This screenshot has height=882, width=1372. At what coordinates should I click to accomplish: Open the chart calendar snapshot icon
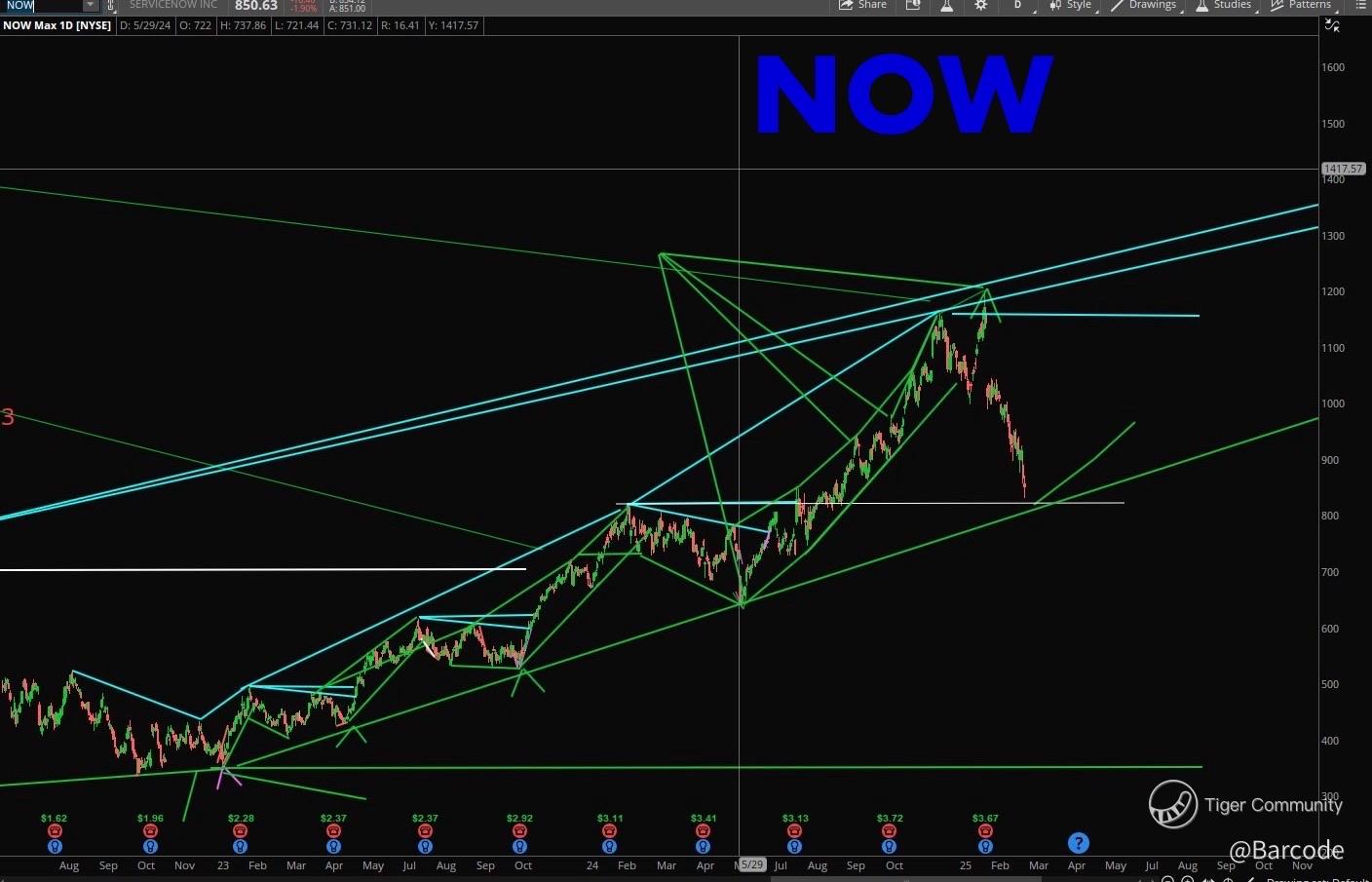click(913, 5)
